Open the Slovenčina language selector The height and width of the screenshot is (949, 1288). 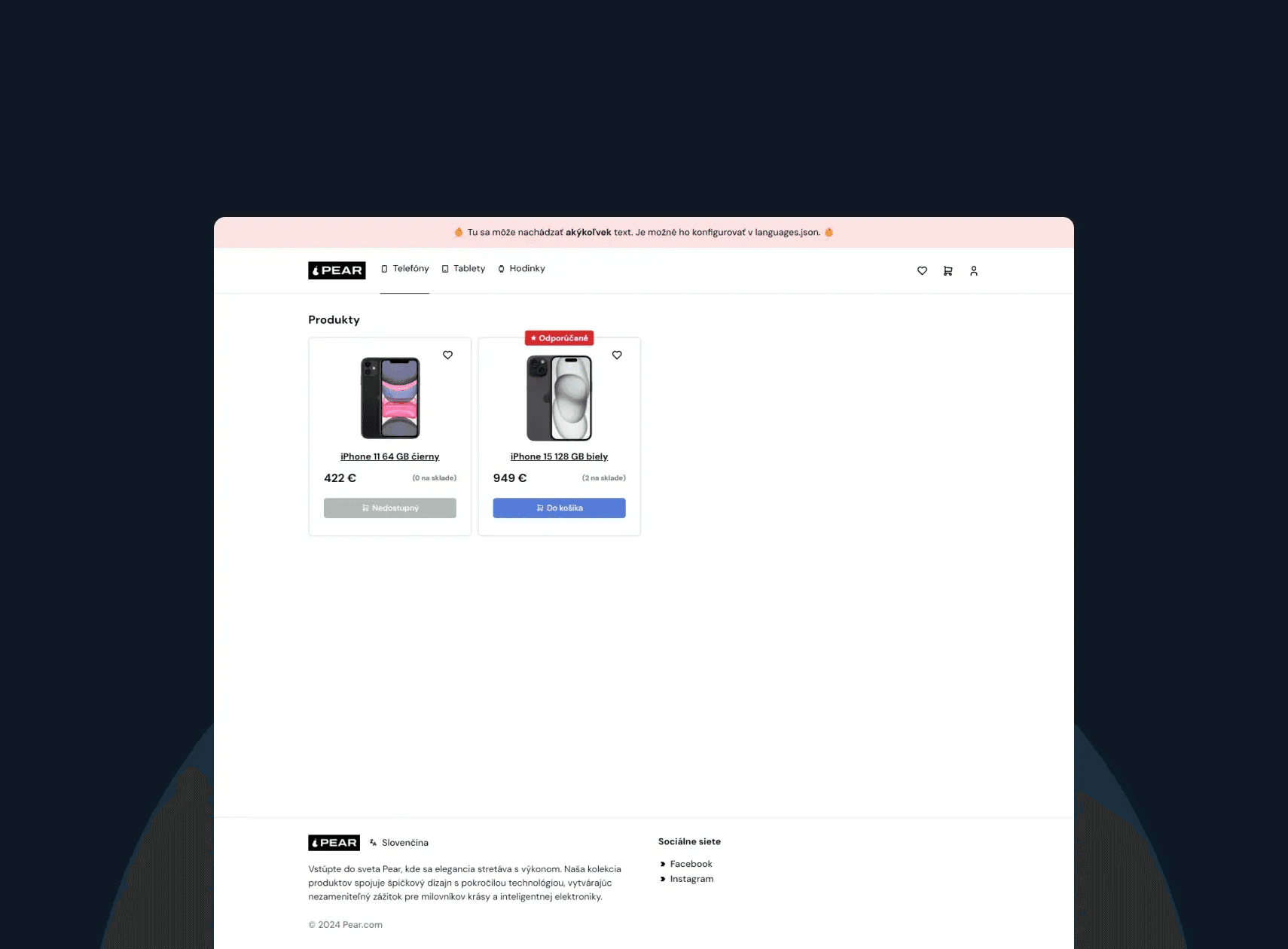coord(399,843)
